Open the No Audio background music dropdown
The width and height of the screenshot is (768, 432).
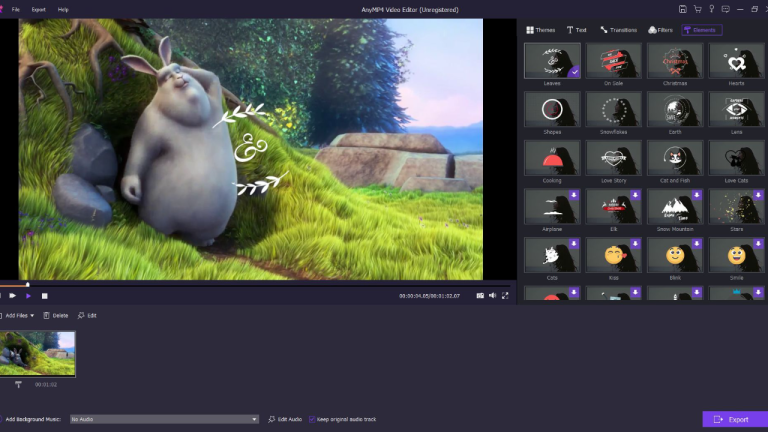[x=164, y=419]
